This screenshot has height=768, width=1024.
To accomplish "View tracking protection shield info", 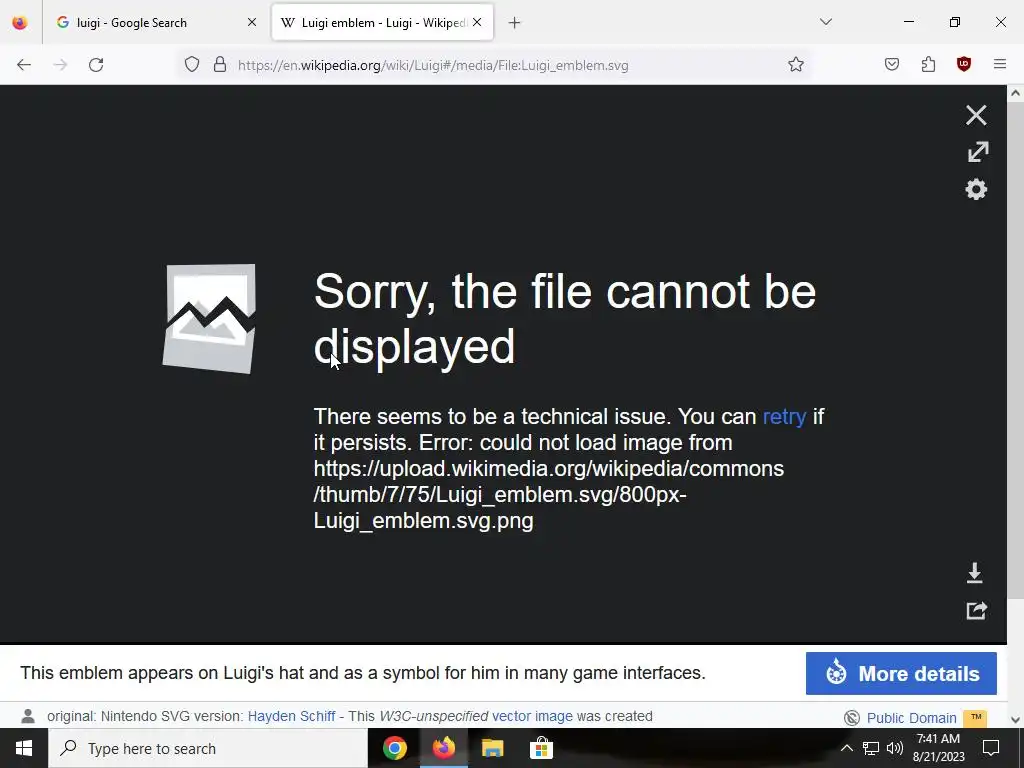I will [191, 65].
